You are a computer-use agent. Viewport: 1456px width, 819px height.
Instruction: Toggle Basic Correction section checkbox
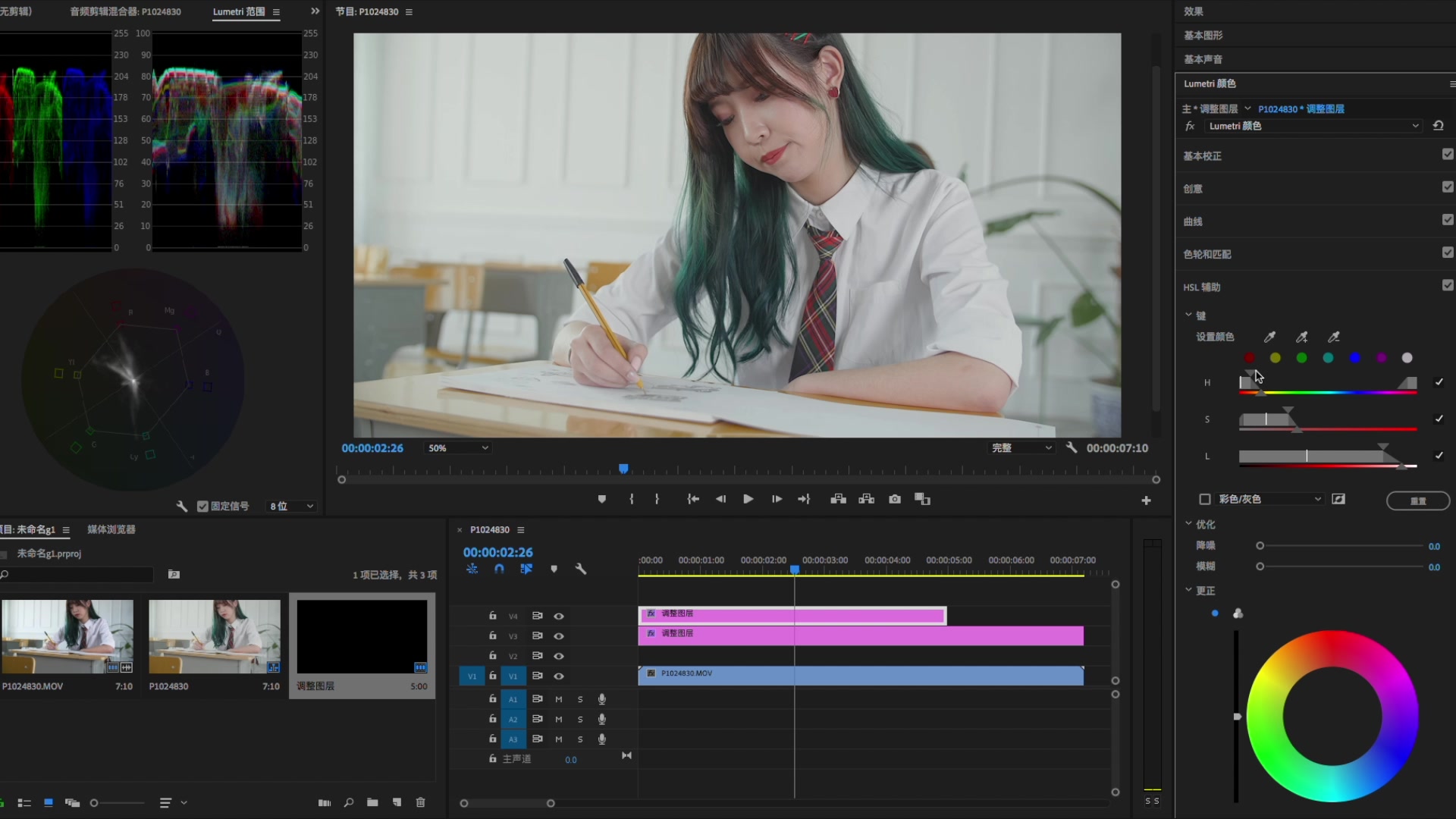[x=1448, y=154]
